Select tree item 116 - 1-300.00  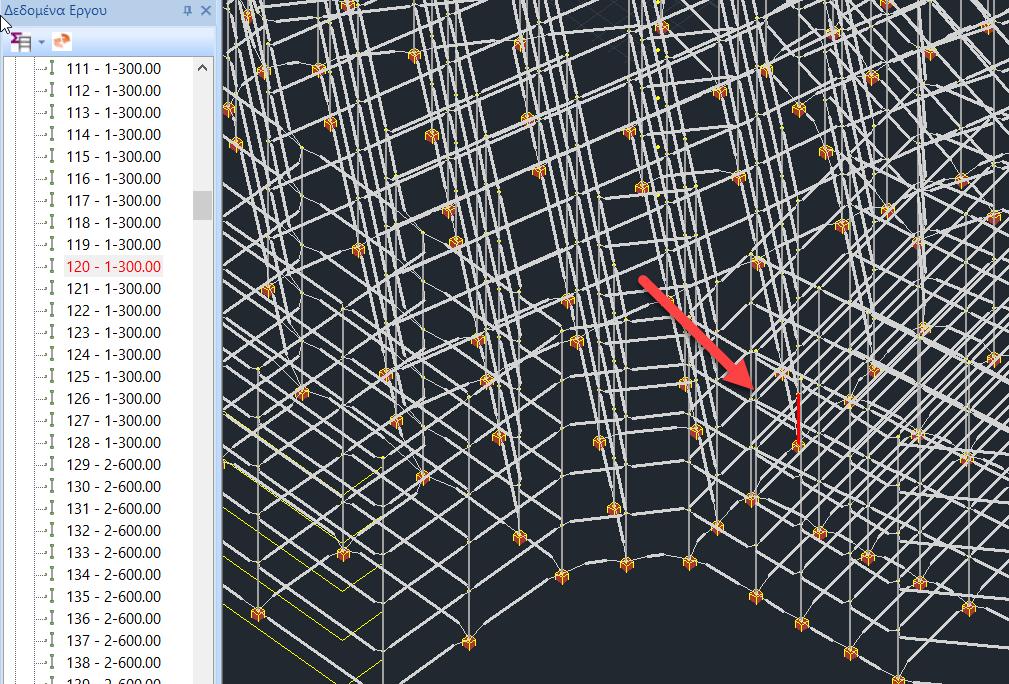[113, 178]
